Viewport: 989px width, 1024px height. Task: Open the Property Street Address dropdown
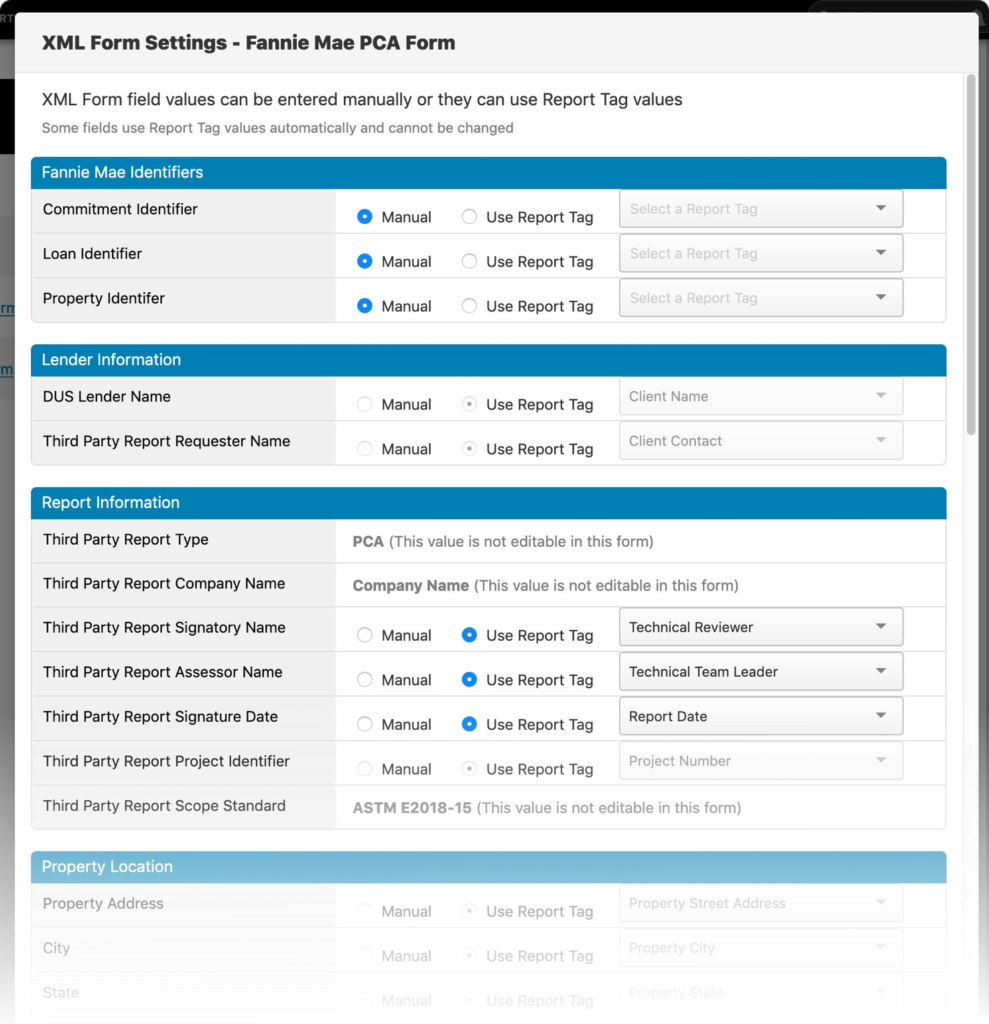761,903
